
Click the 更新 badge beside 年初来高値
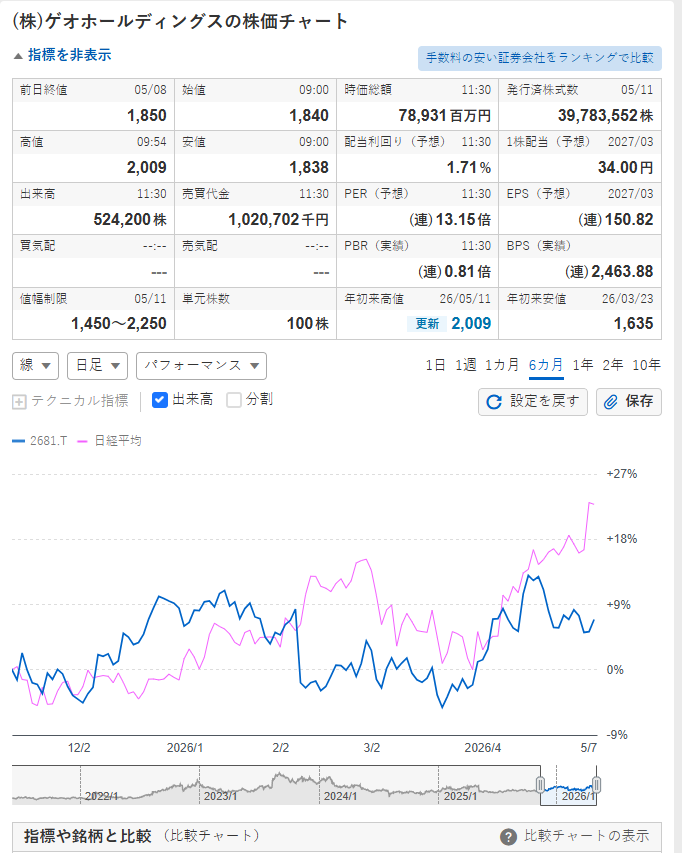point(427,324)
